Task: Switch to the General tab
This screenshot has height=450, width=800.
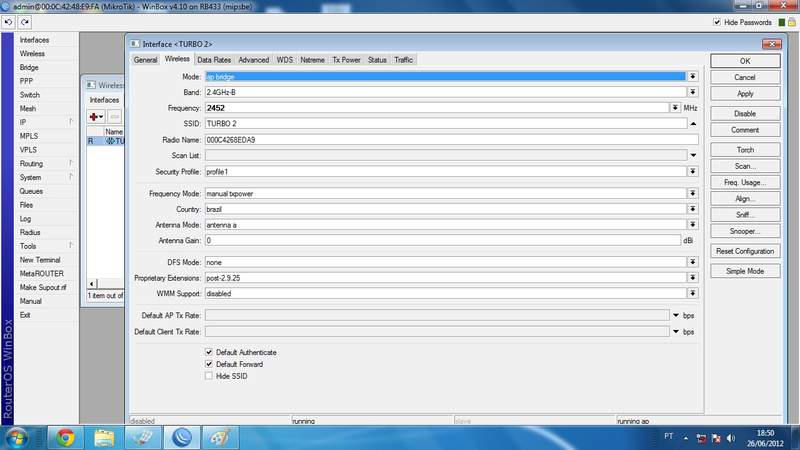Action: [x=145, y=60]
